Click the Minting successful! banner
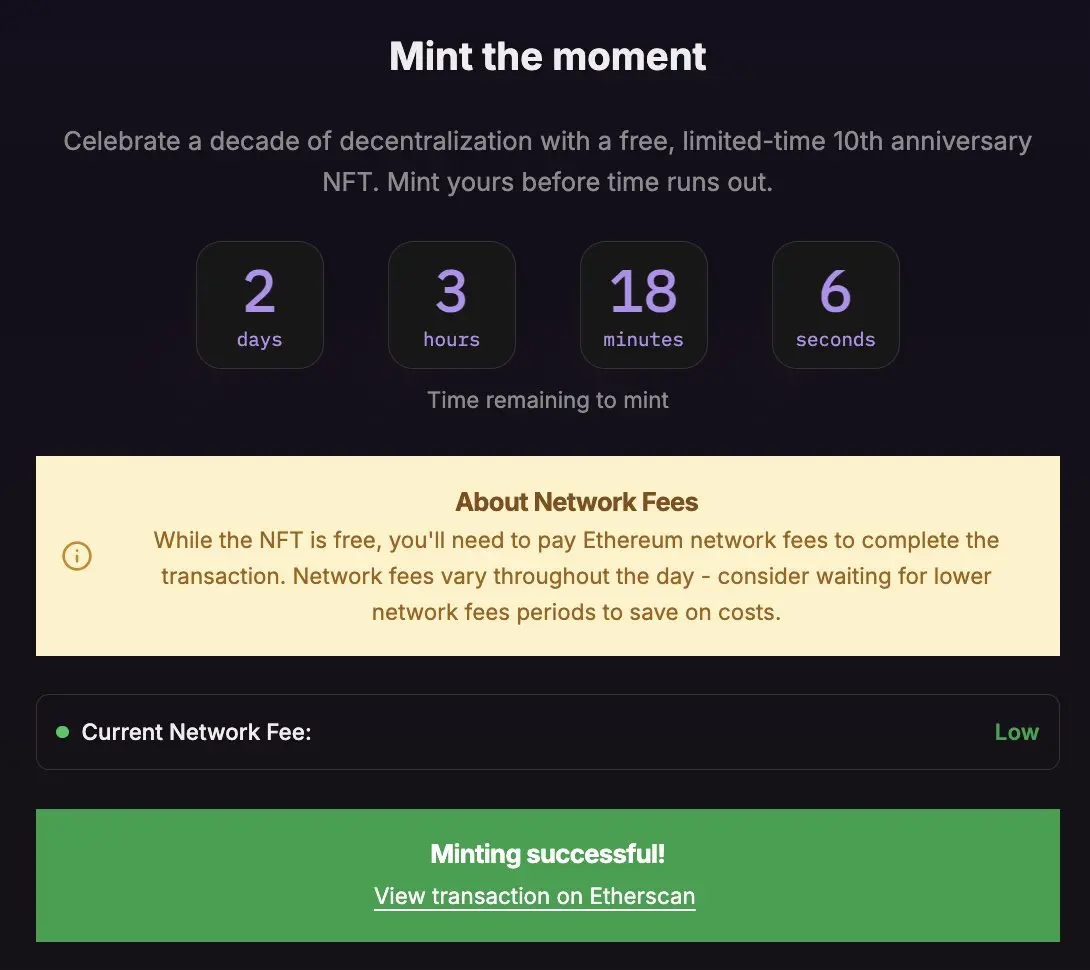This screenshot has height=970, width=1090. [548, 875]
